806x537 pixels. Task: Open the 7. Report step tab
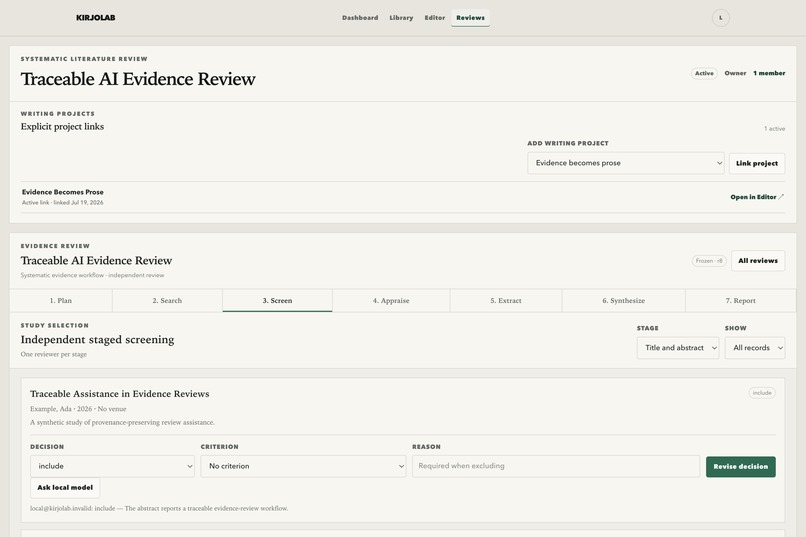coord(740,301)
